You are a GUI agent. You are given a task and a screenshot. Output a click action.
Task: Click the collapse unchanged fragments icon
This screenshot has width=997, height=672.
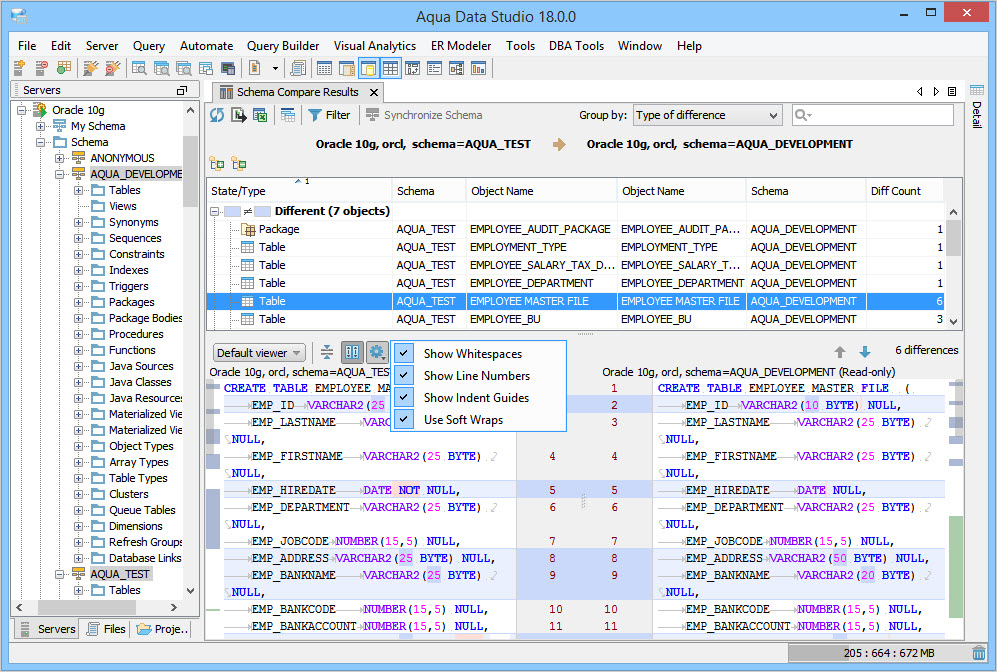click(x=327, y=352)
